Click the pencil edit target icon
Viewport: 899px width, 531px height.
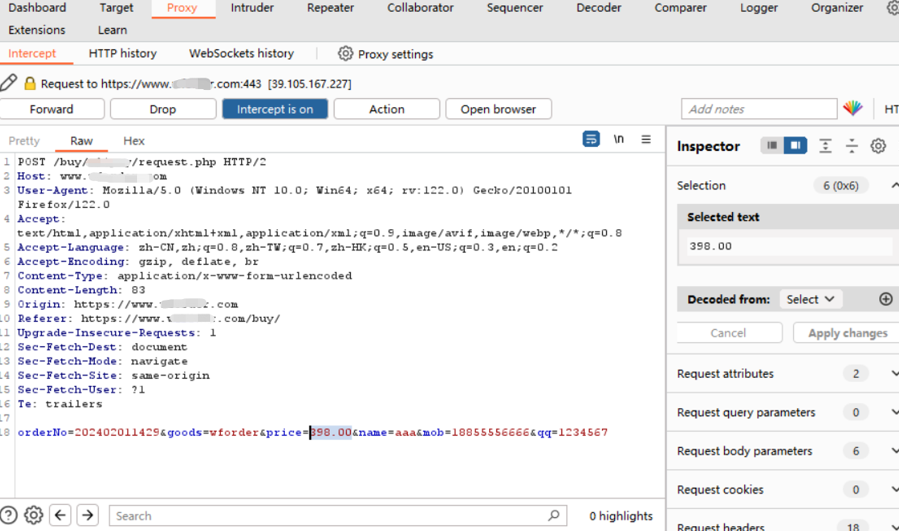pos(9,83)
